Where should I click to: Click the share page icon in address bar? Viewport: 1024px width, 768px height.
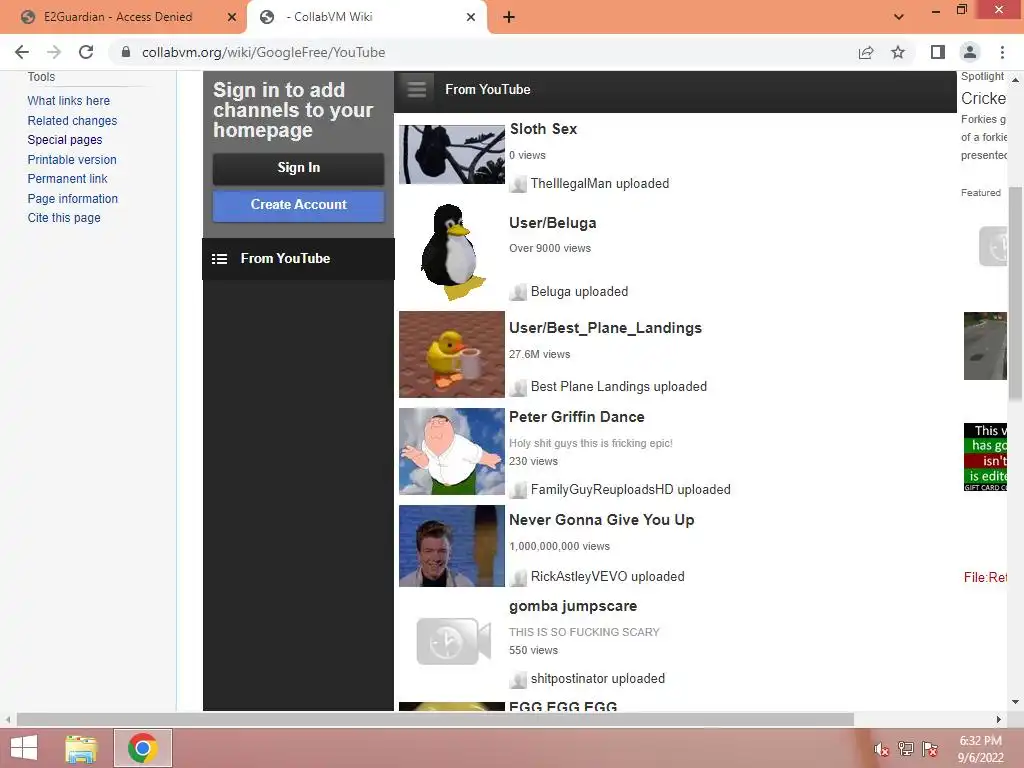[x=866, y=52]
